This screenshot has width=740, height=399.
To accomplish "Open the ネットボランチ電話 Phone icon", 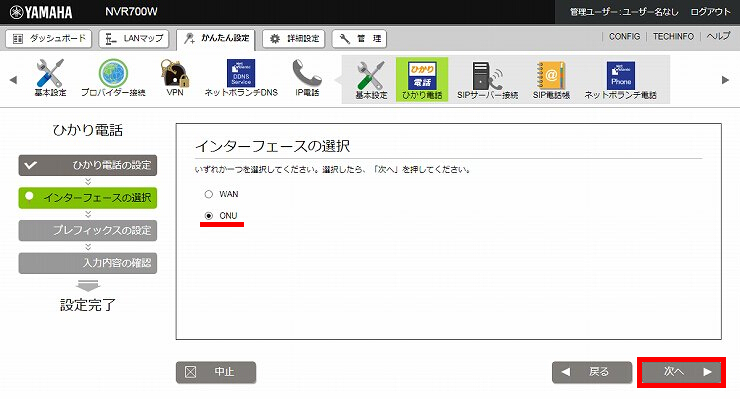I will [x=621, y=80].
